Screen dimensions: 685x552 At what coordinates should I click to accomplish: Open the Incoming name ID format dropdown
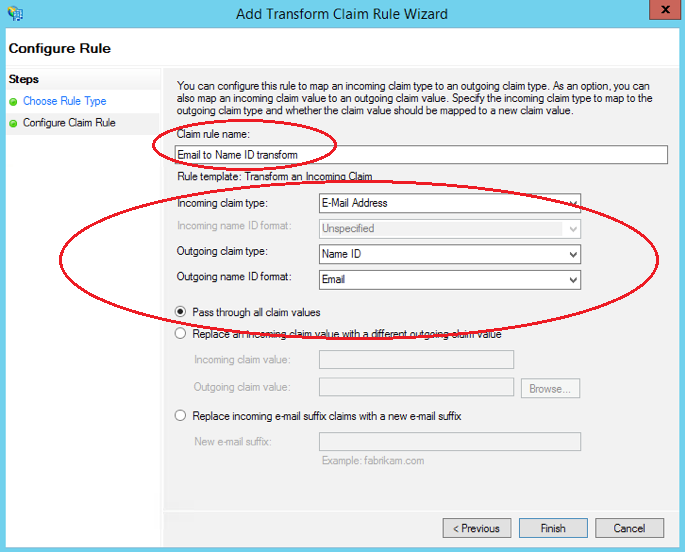pyautogui.click(x=450, y=228)
